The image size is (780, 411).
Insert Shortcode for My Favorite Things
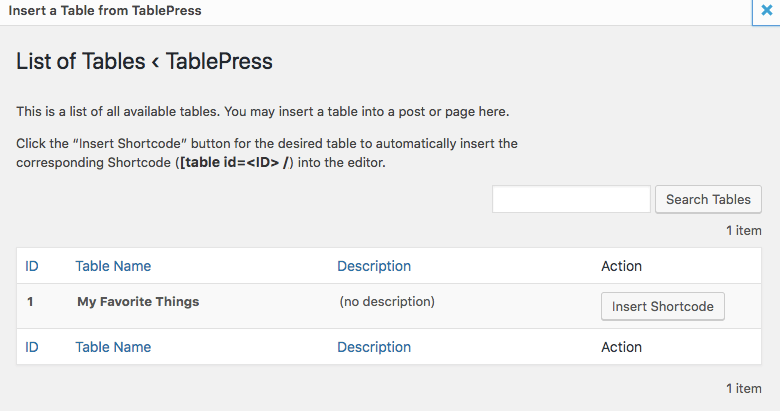click(663, 307)
